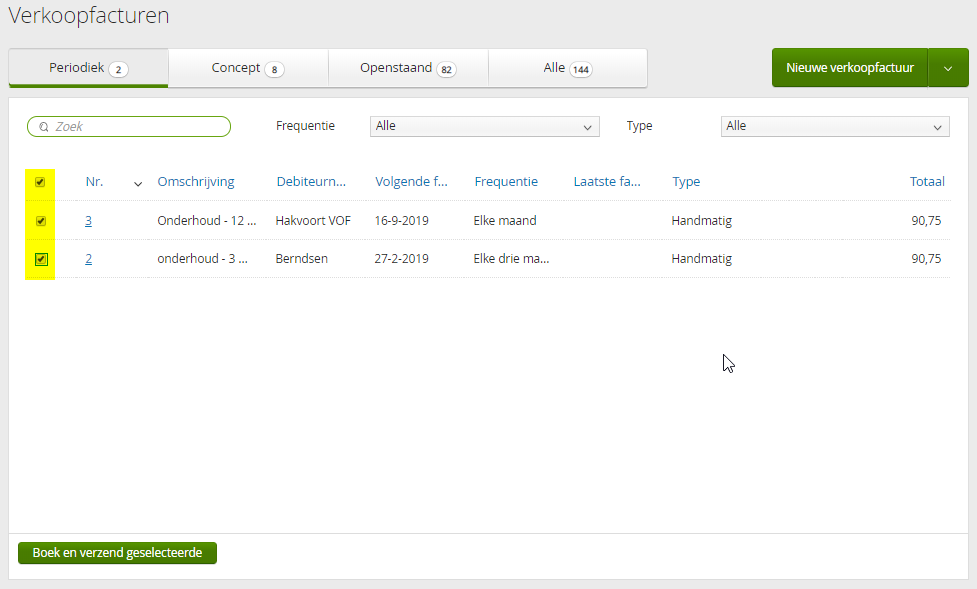Click Nieuwe verkoopfactuur button
The image size is (977, 589).
tap(850, 68)
